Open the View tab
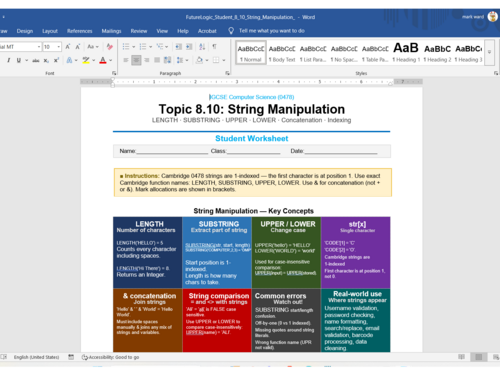This screenshot has width=500, height=375. click(x=162, y=31)
